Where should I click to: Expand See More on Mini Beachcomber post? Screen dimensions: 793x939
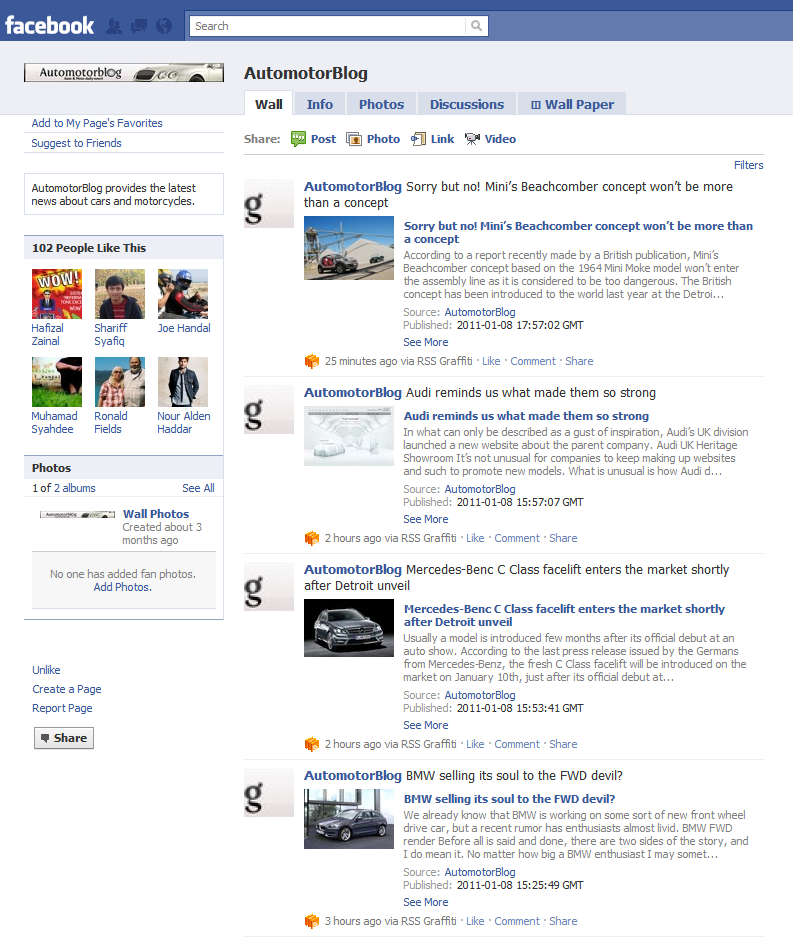(x=425, y=342)
